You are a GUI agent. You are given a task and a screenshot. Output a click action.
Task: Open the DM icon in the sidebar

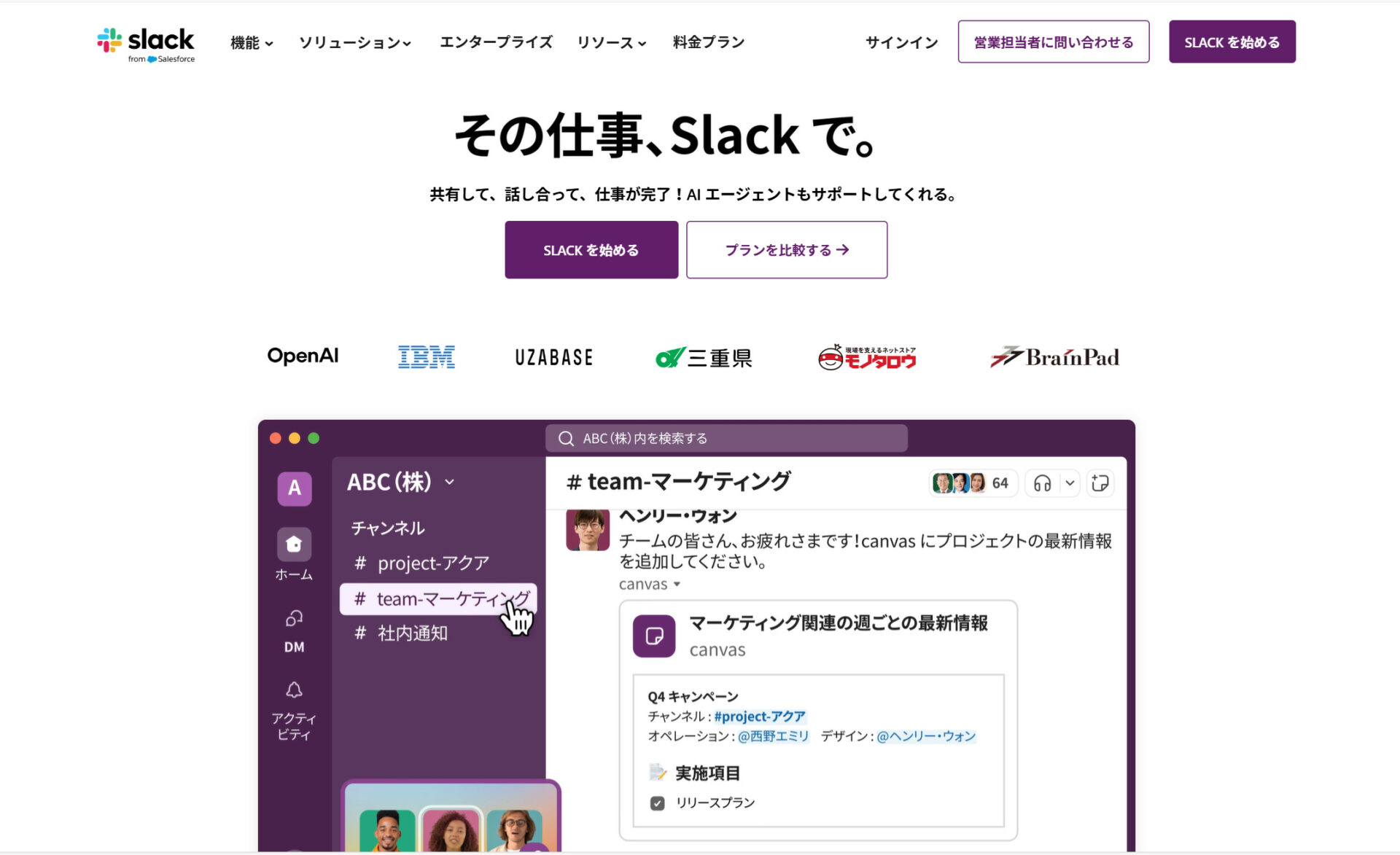[293, 617]
